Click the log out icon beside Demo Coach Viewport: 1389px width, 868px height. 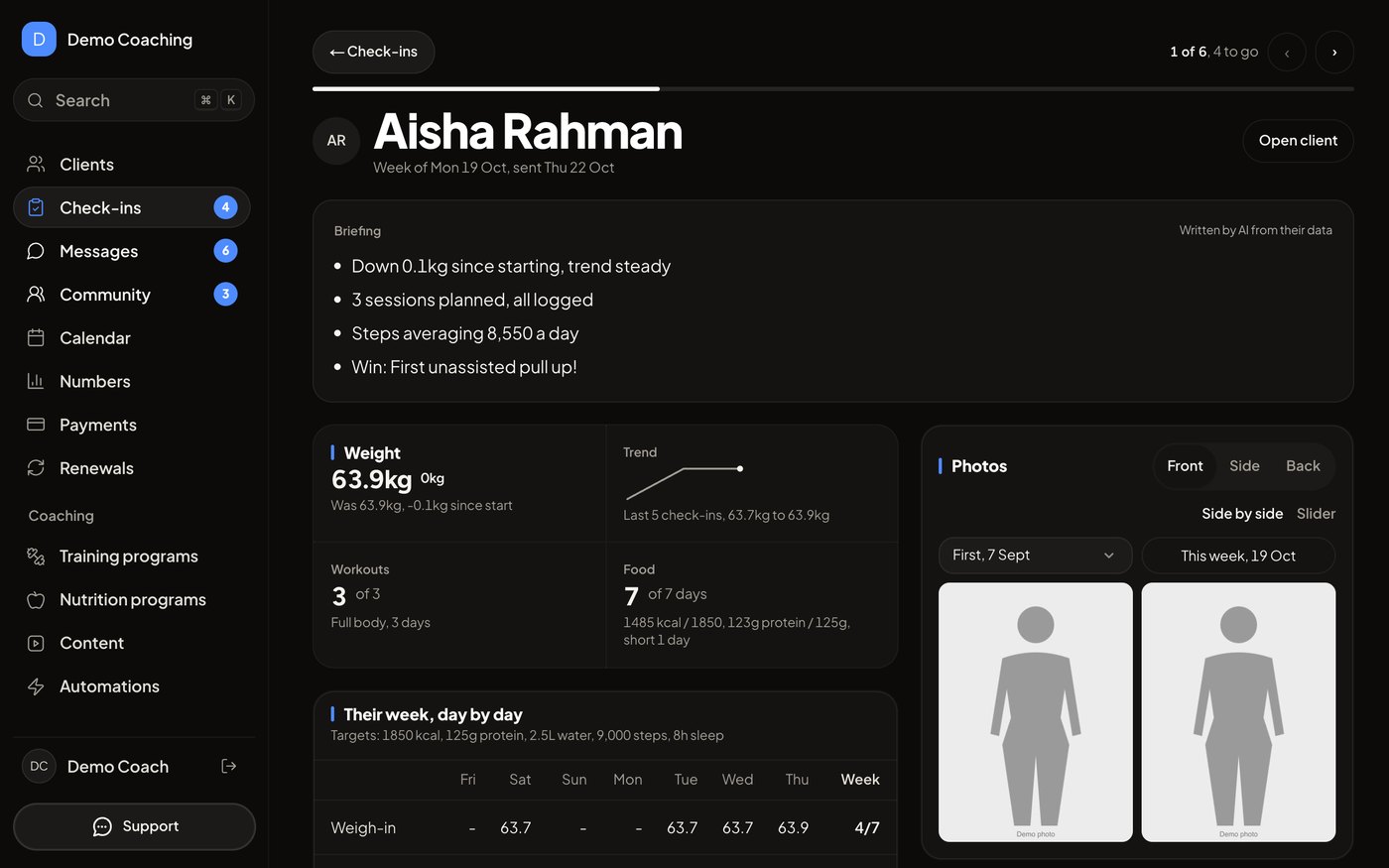click(x=229, y=766)
